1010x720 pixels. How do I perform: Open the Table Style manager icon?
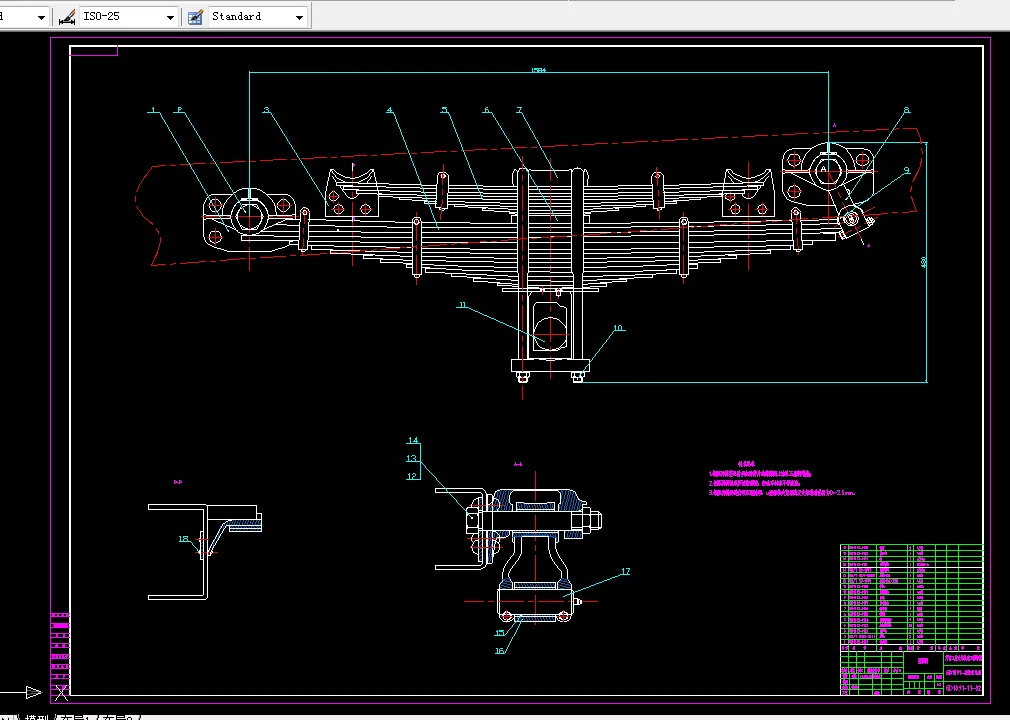pos(194,17)
